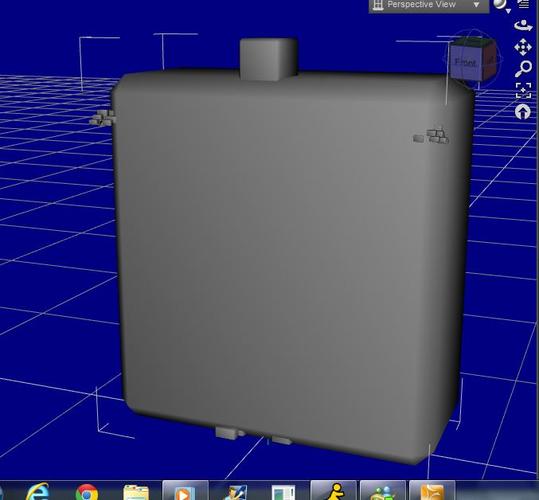Open the running-man AIM taskbar icon
The width and height of the screenshot is (539, 500).
point(333,491)
